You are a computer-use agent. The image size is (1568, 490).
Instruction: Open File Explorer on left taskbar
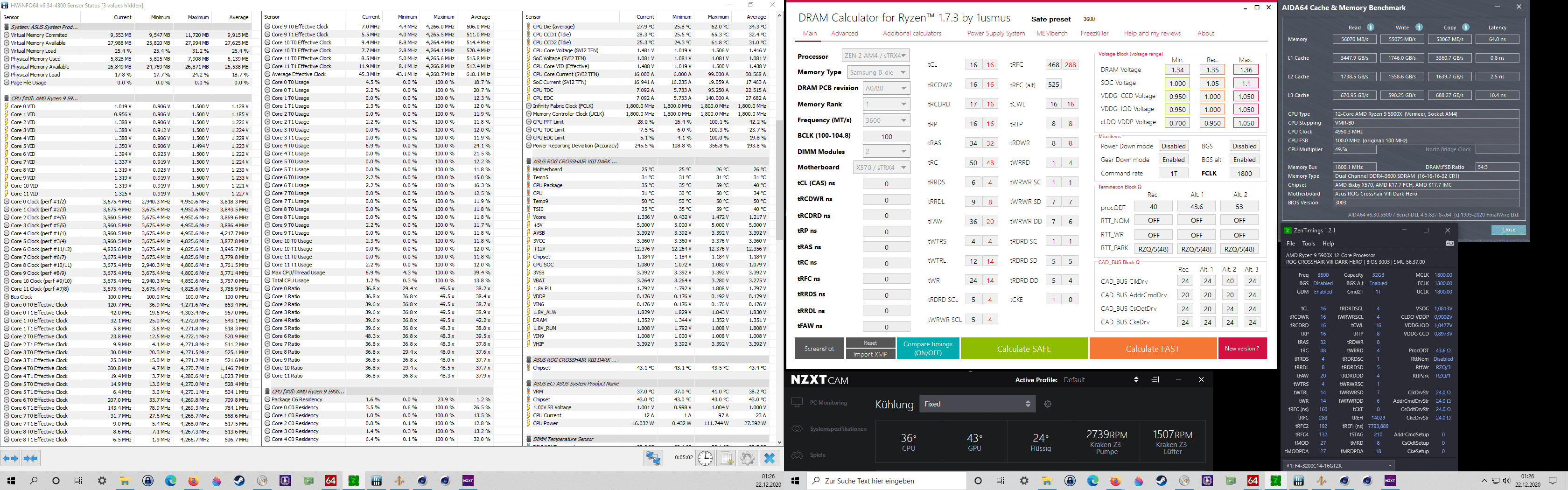point(125,481)
